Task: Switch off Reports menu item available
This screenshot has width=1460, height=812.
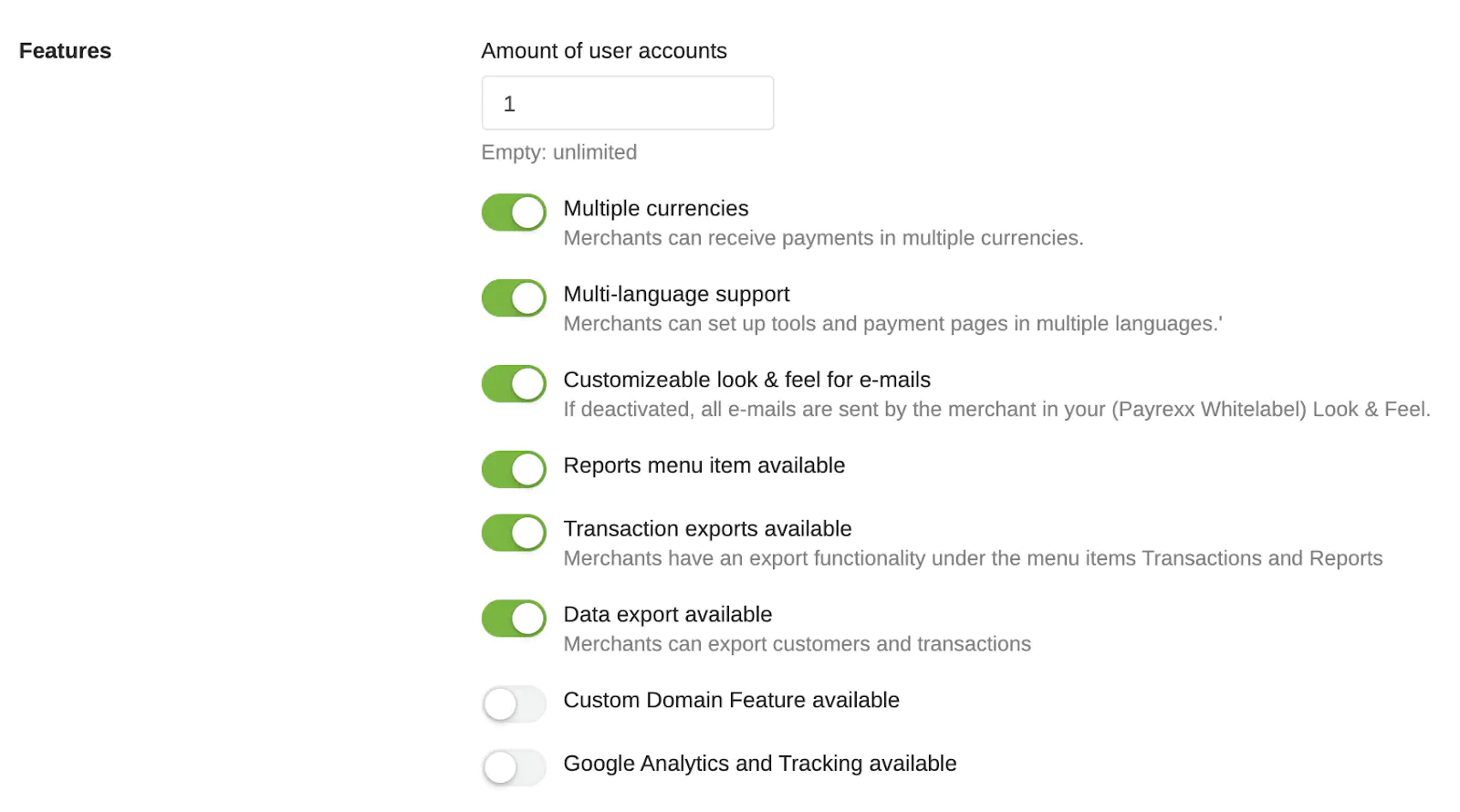Action: [514, 470]
